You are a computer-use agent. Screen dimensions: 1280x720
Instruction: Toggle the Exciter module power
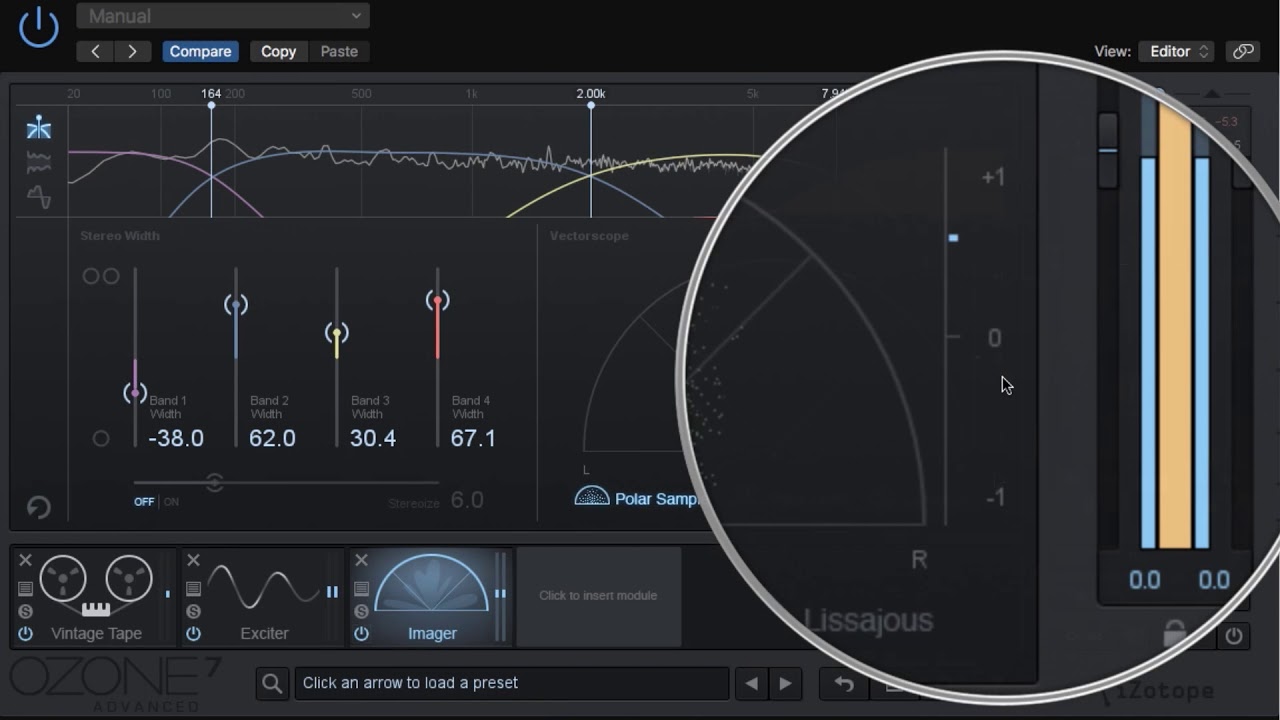tap(193, 633)
